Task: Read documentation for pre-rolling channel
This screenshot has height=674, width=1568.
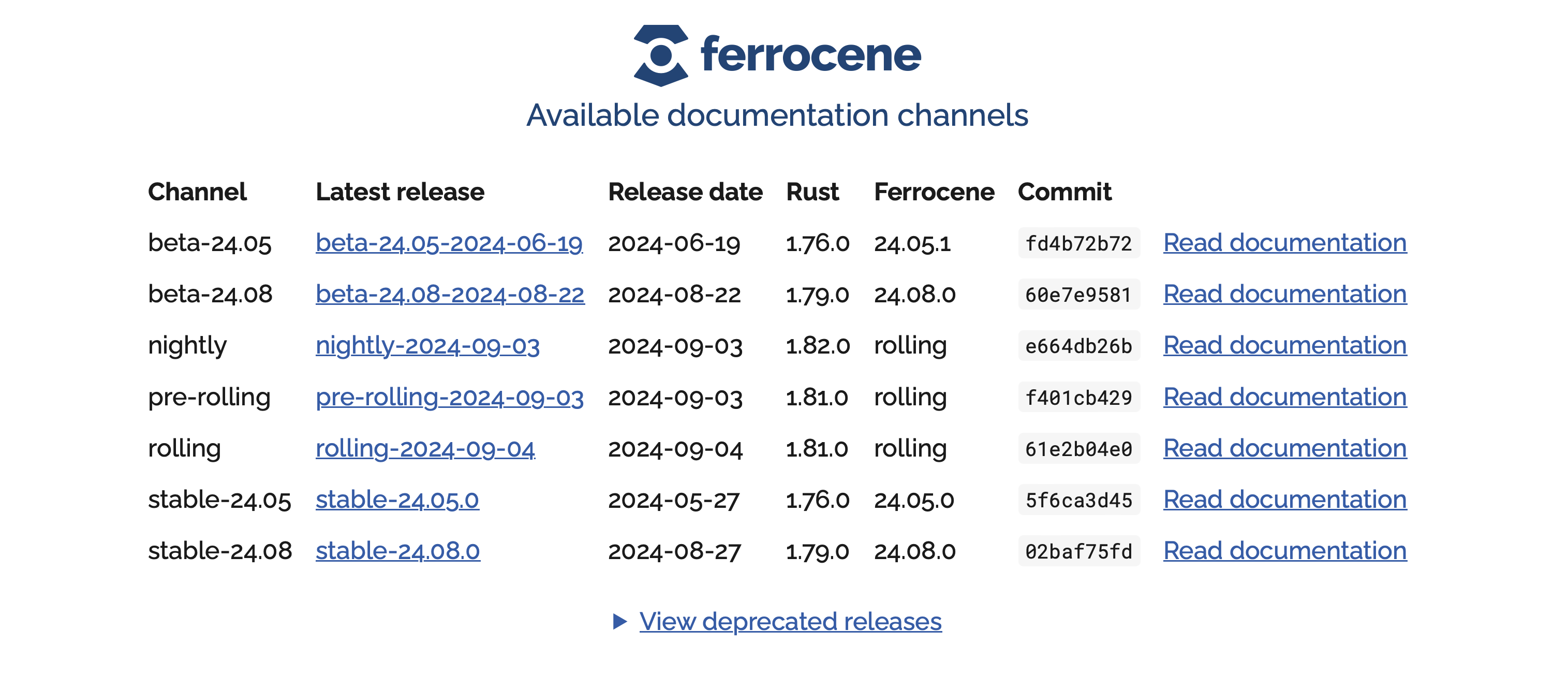Action: click(1284, 397)
